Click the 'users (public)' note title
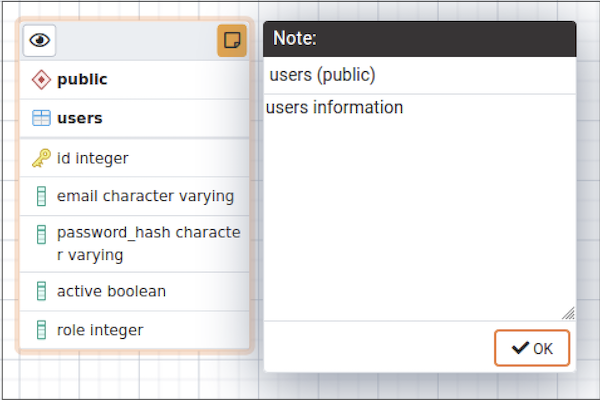 (x=322, y=75)
